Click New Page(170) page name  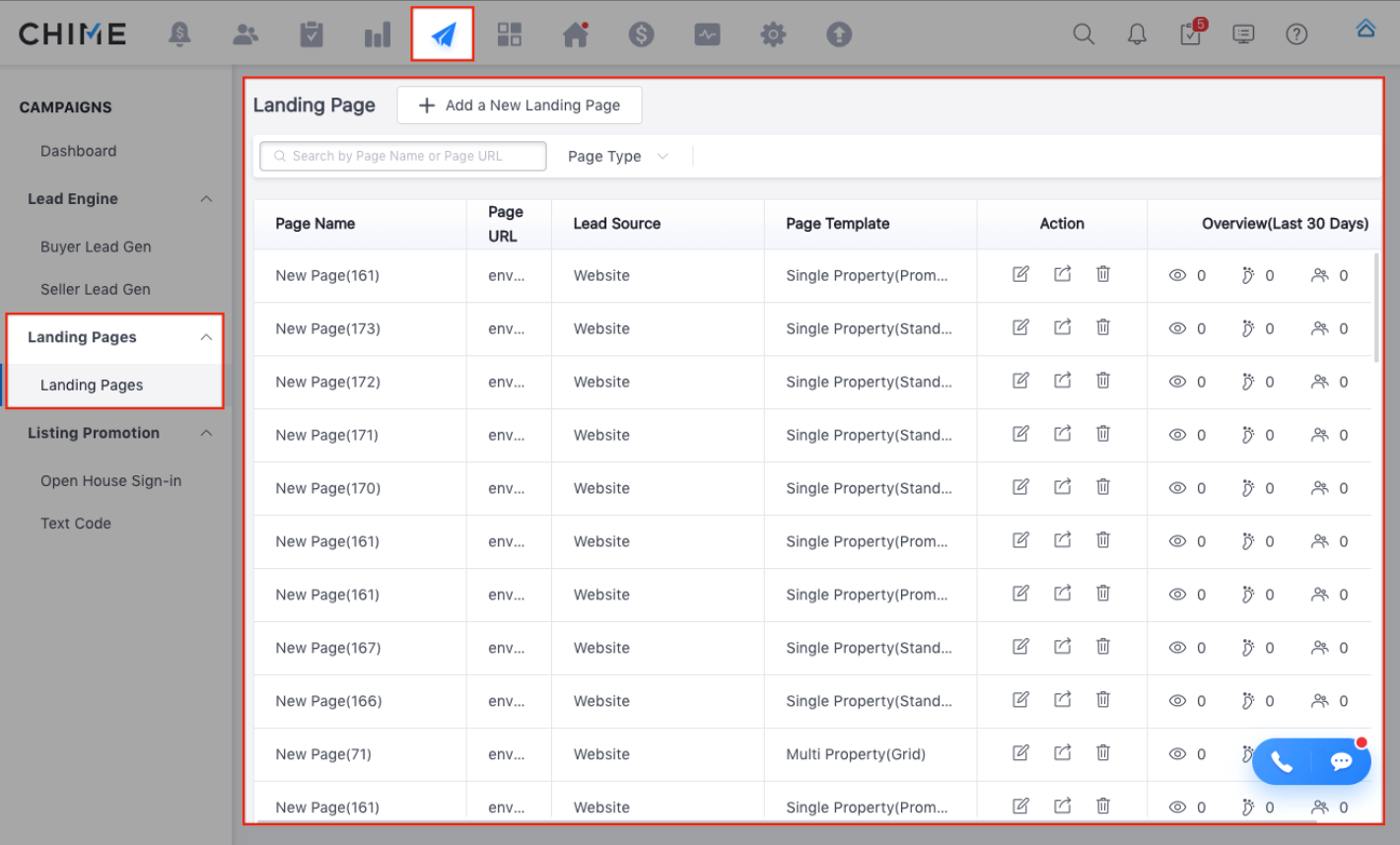pyautogui.click(x=327, y=488)
